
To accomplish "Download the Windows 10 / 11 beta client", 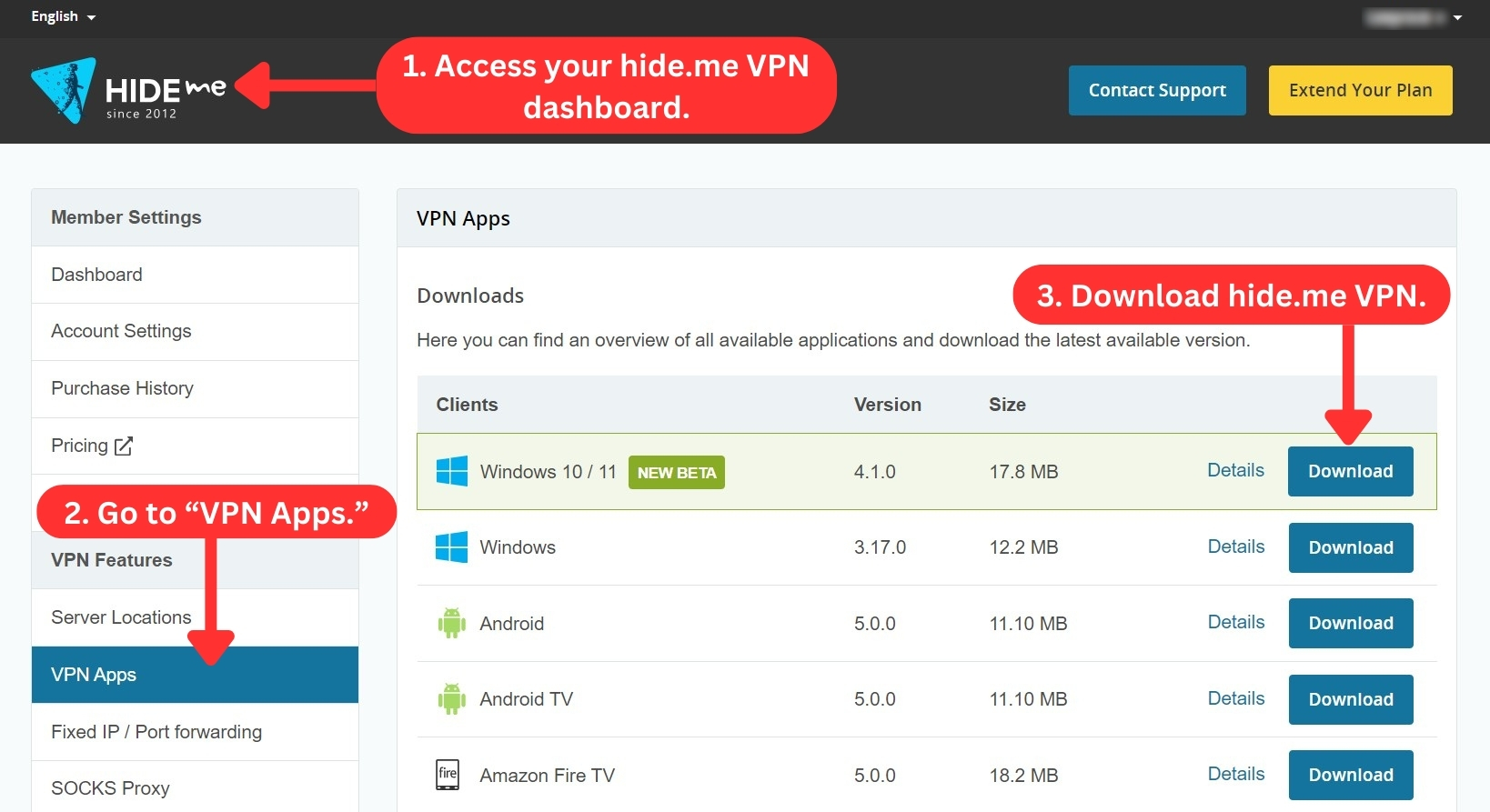I will [1351, 471].
